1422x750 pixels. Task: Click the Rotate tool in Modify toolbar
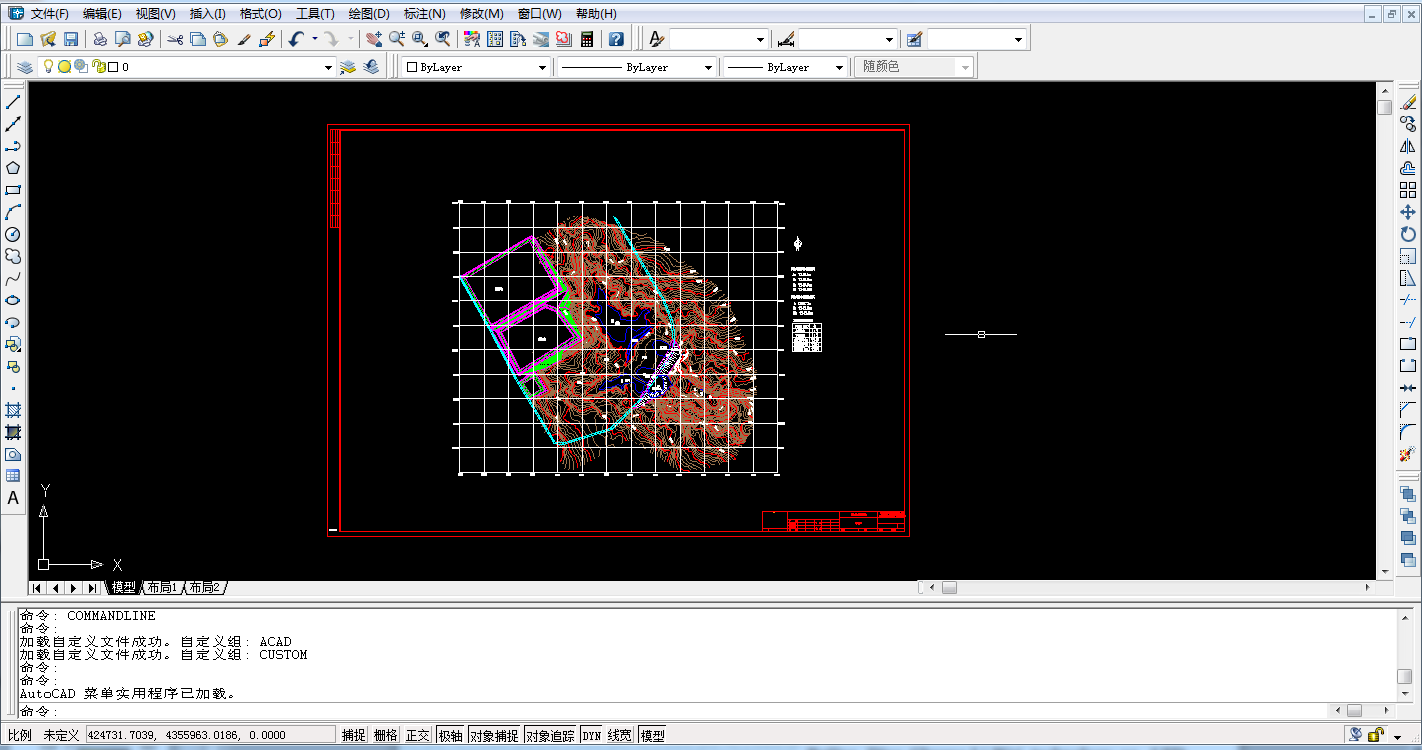[1408, 234]
